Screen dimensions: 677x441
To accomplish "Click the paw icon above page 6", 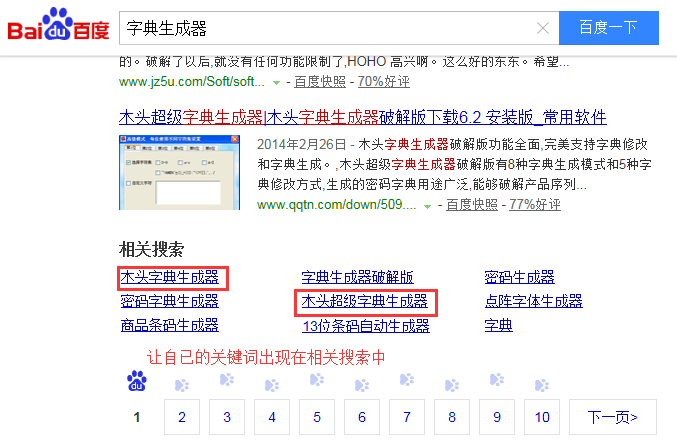I will point(361,381).
